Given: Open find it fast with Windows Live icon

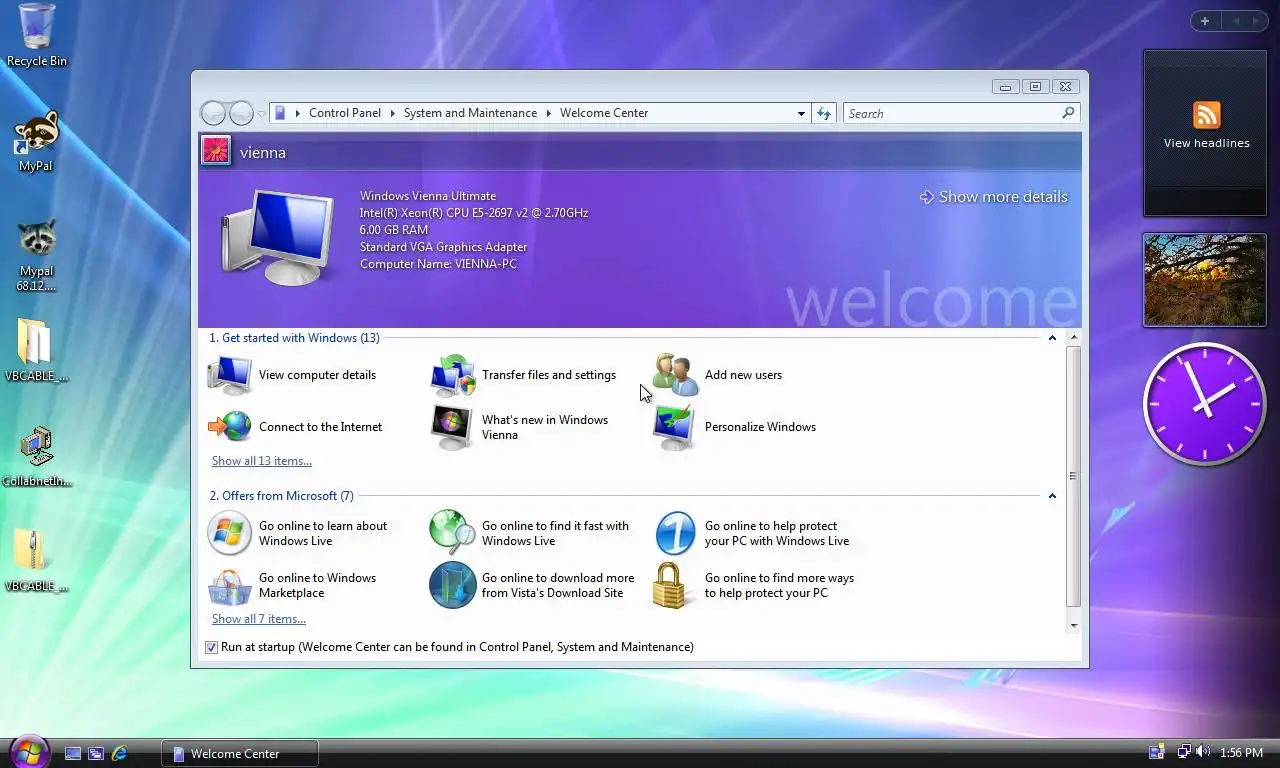Looking at the screenshot, I should [452, 533].
